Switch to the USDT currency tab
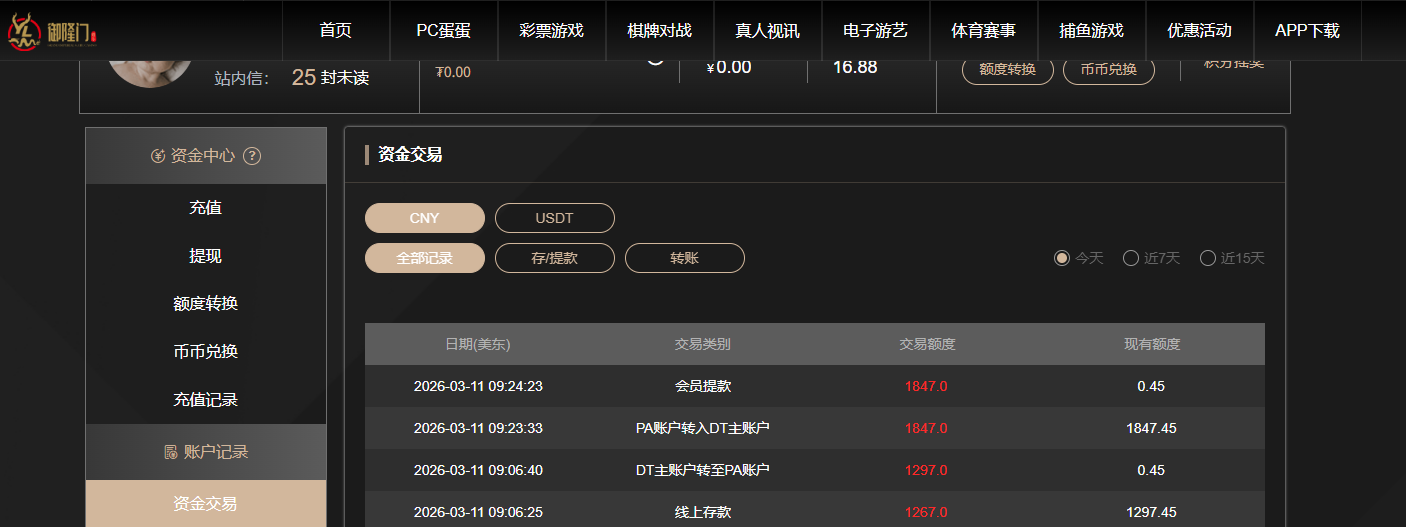 pos(555,218)
